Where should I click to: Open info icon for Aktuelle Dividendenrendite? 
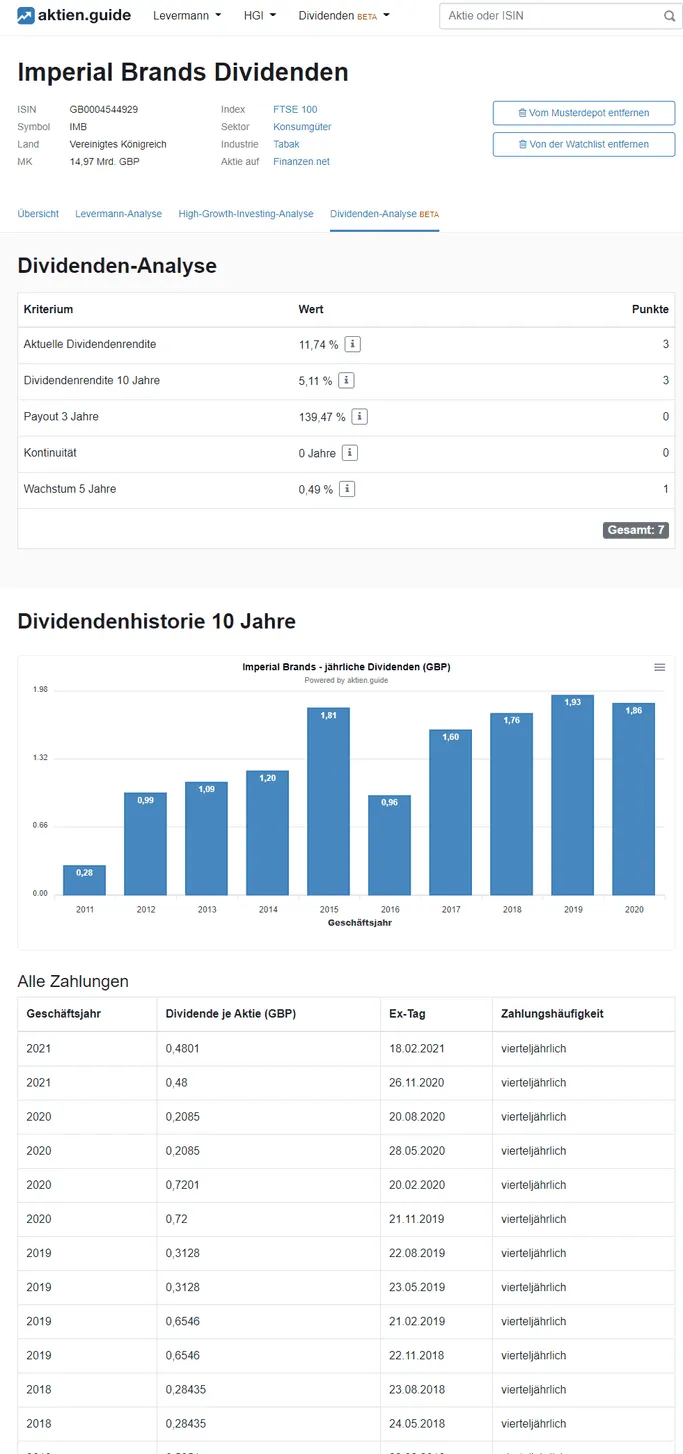[x=353, y=344]
